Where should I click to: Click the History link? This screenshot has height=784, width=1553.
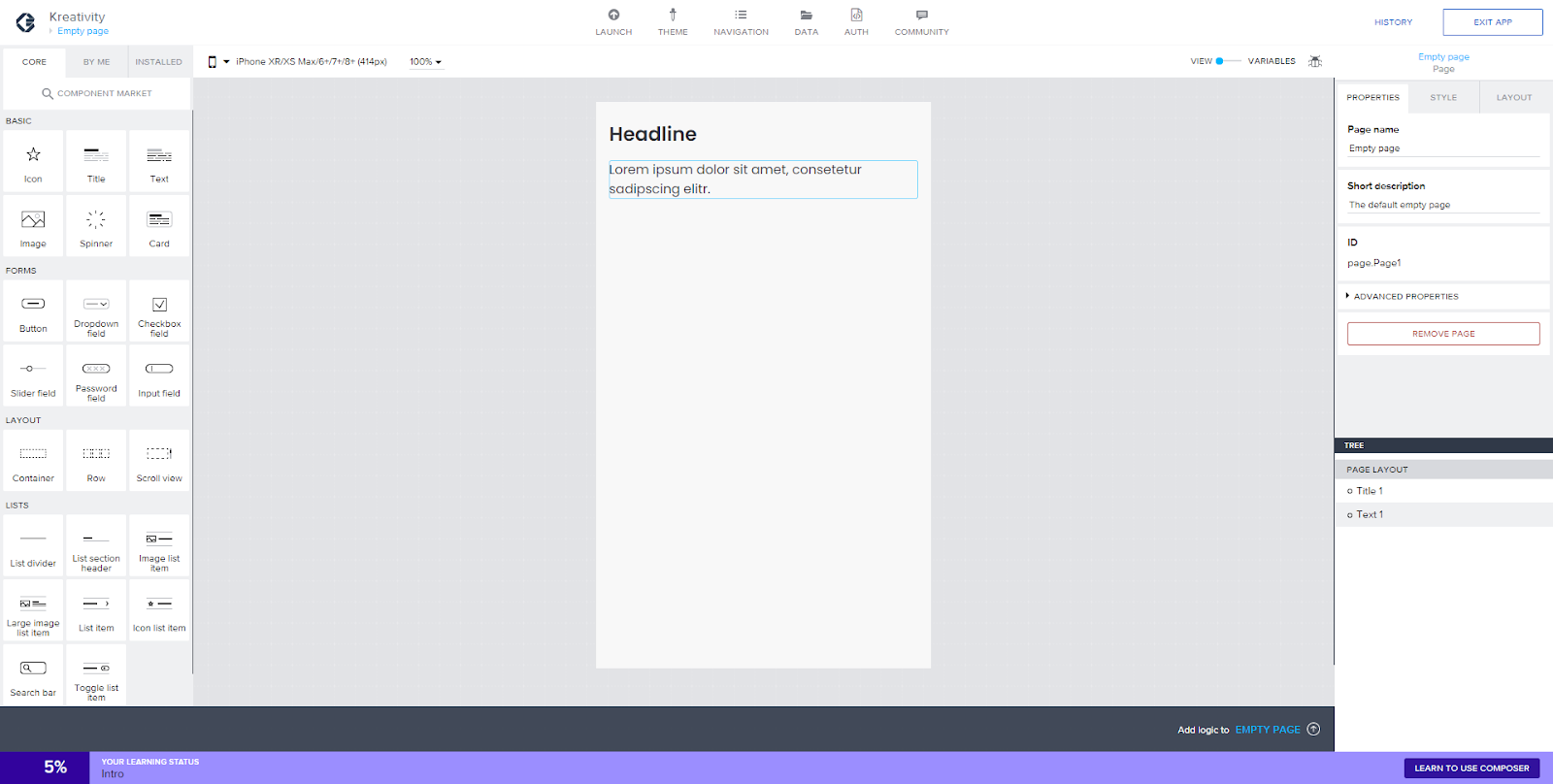(x=1393, y=22)
